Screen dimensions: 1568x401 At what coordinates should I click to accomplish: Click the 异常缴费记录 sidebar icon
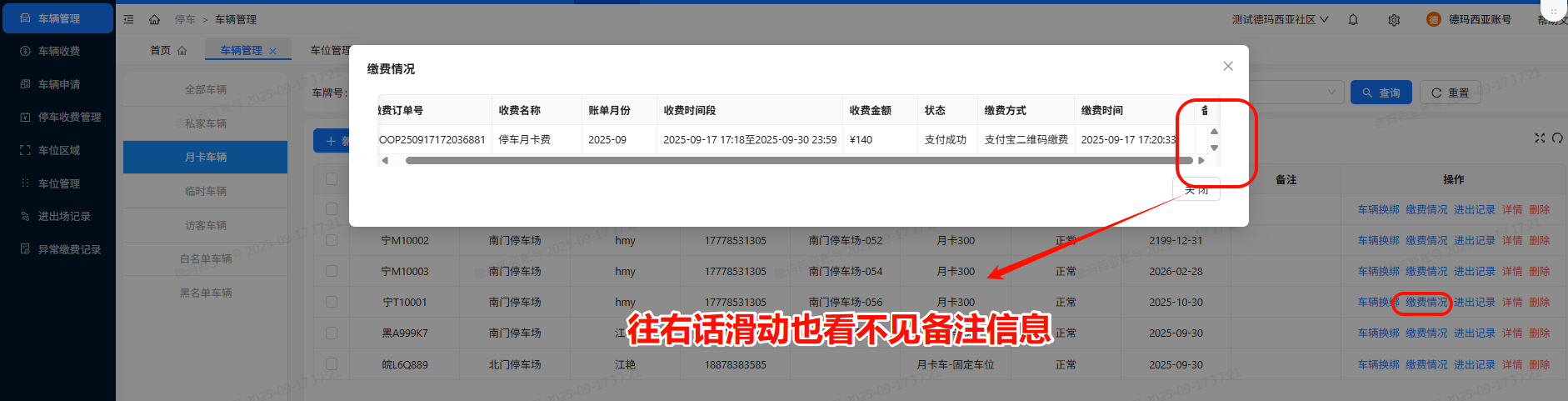(x=25, y=249)
